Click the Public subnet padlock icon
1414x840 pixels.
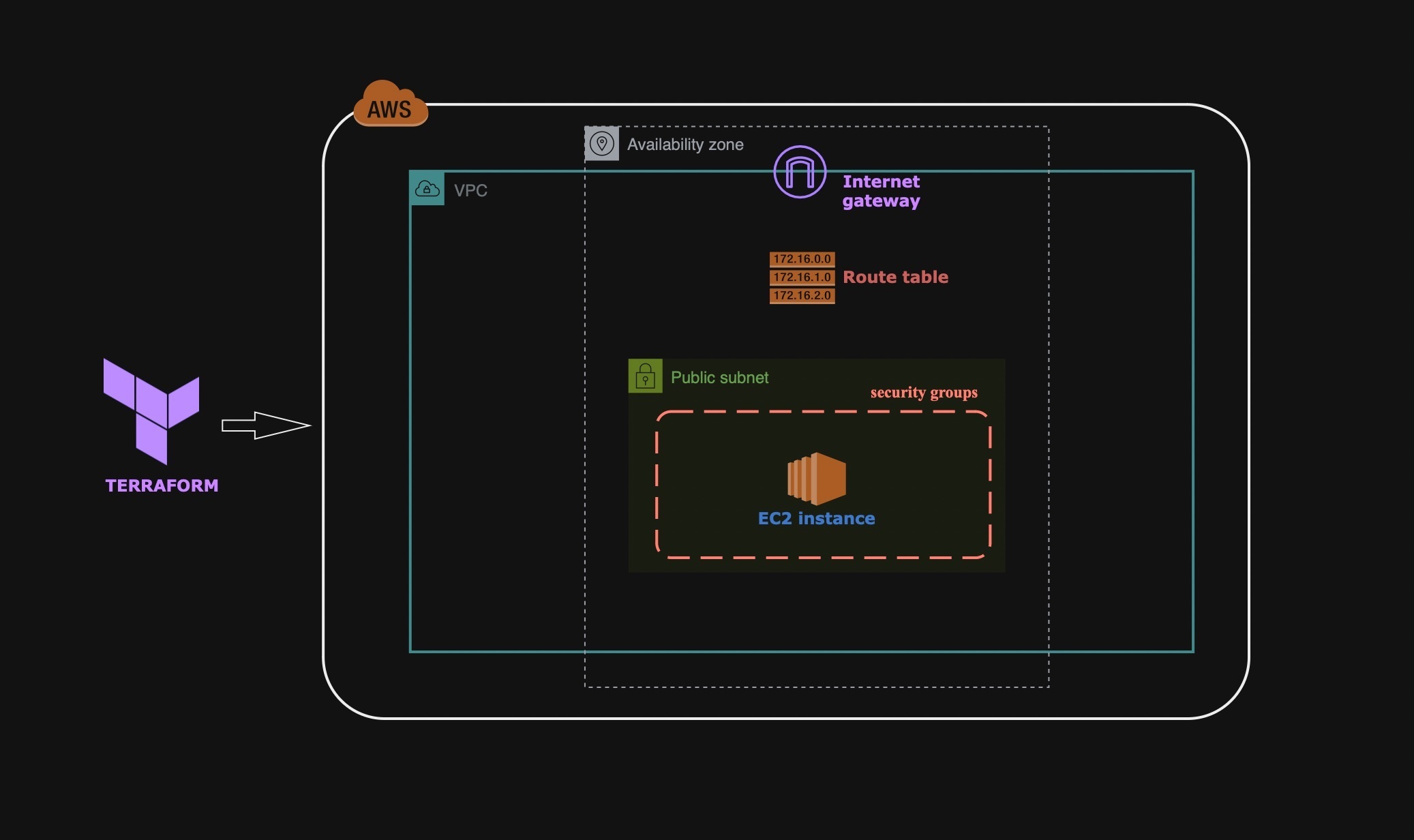point(645,376)
